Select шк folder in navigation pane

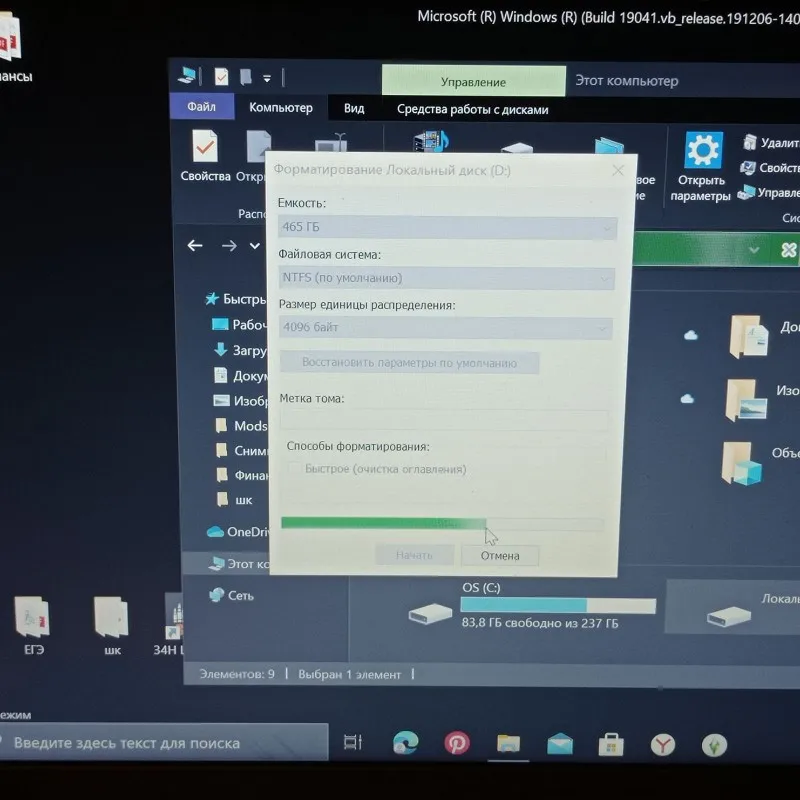coord(235,500)
